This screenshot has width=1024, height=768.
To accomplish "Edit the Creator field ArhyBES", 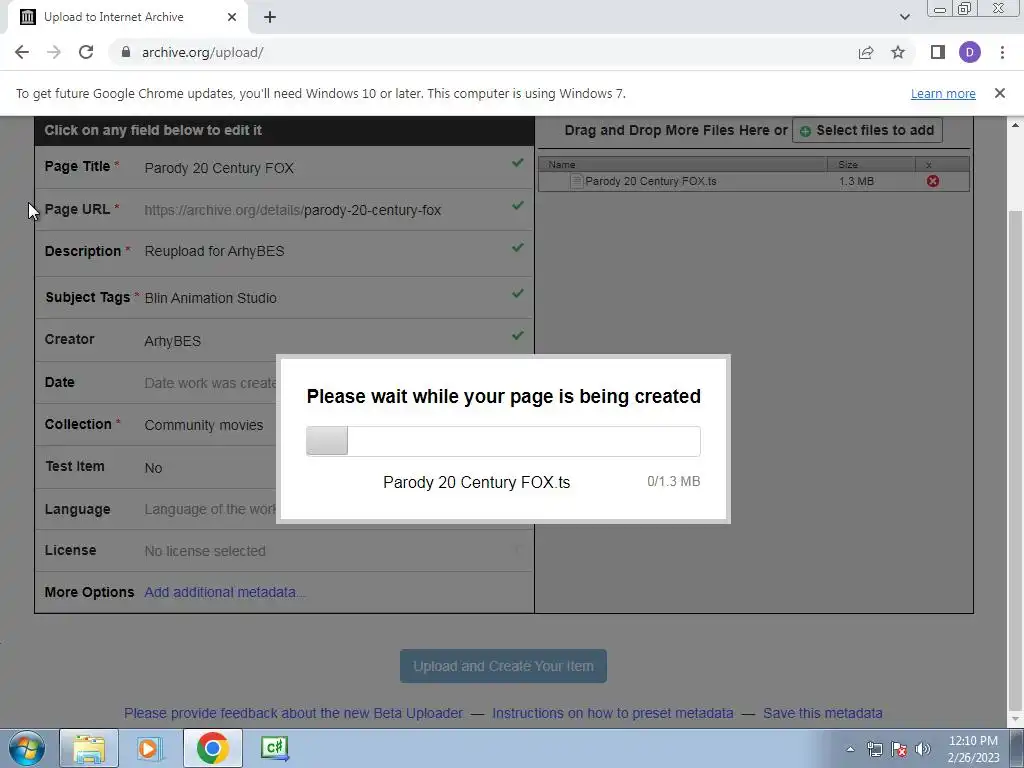I will click(x=172, y=341).
